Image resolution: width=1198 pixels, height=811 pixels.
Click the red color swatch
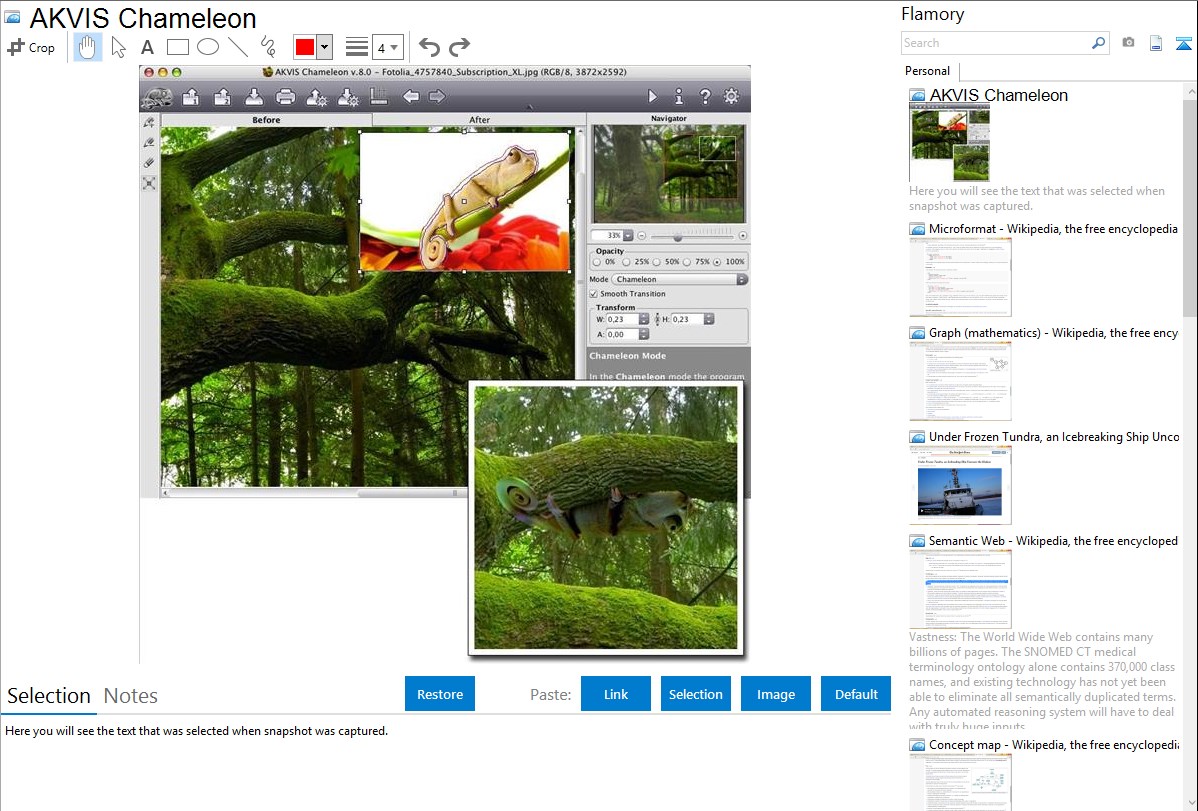click(x=305, y=47)
